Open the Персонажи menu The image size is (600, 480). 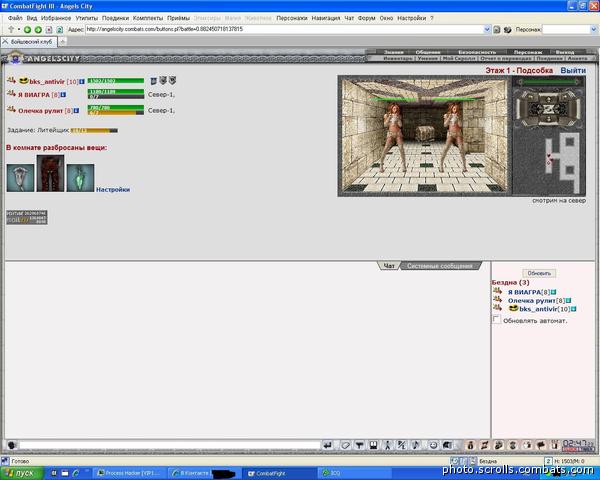point(292,18)
